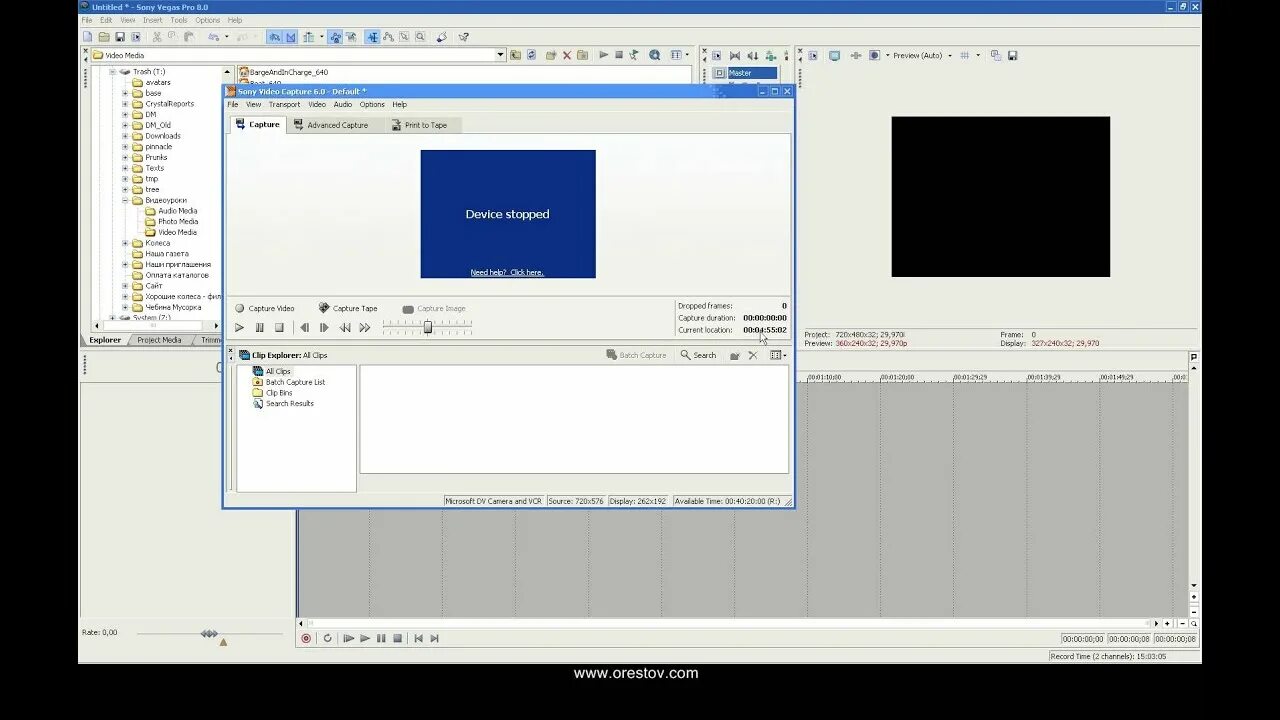Click the shuttle slider handle in Video Capture
This screenshot has height=720, width=1280.
(428, 327)
